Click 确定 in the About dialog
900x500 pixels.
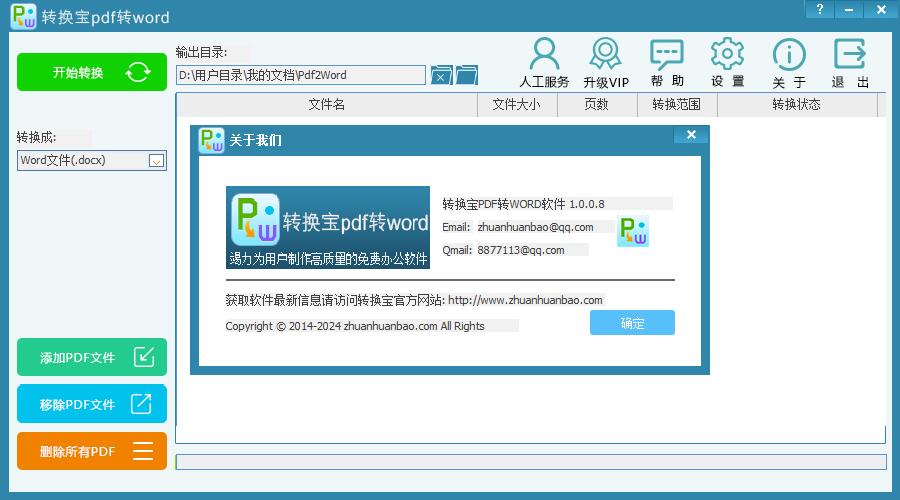632,323
